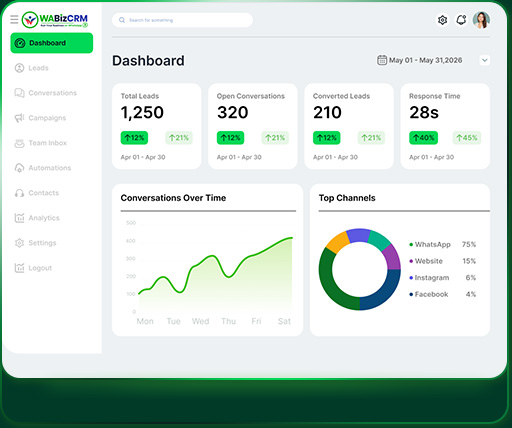
Task: Click the calendar icon beside date range
Action: tap(382, 60)
